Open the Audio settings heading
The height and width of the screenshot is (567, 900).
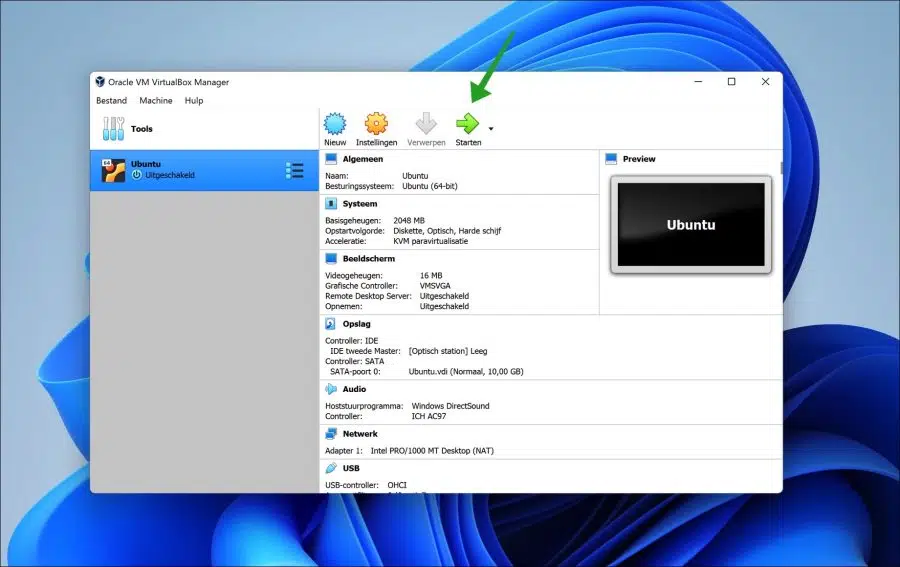coord(354,389)
